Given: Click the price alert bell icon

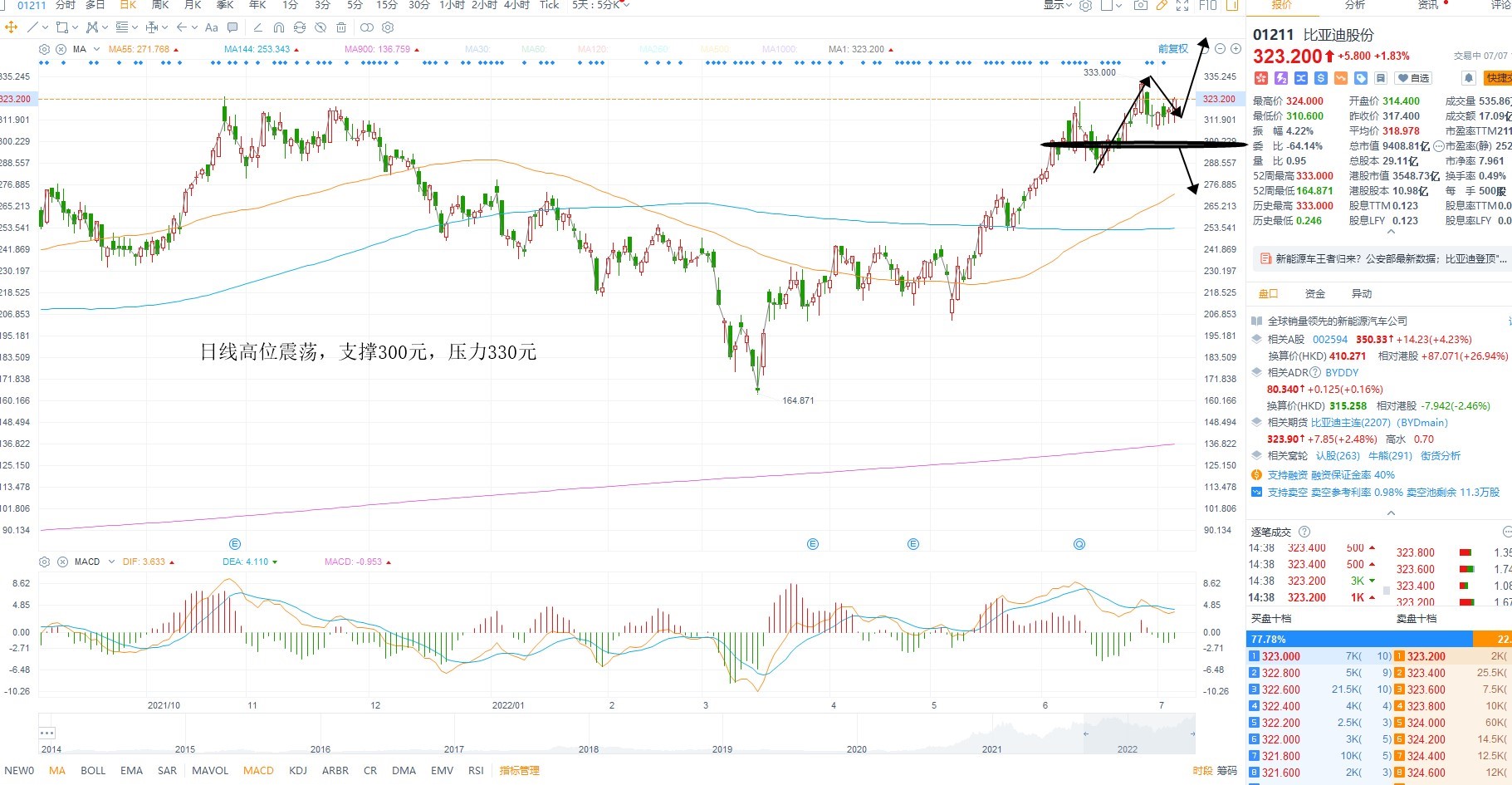Looking at the screenshot, I should 1468,78.
